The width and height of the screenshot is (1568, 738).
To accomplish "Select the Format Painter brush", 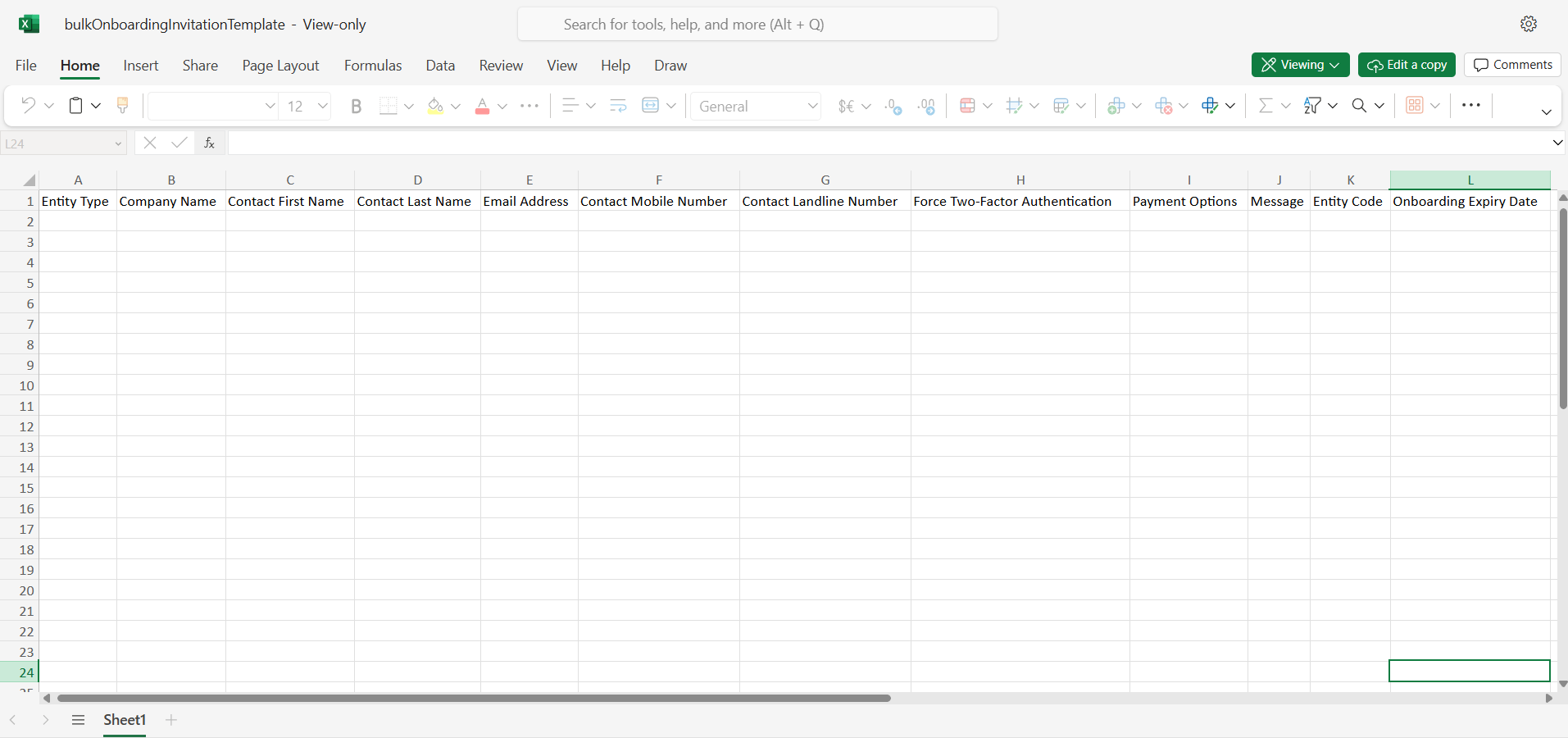I will coord(123,106).
